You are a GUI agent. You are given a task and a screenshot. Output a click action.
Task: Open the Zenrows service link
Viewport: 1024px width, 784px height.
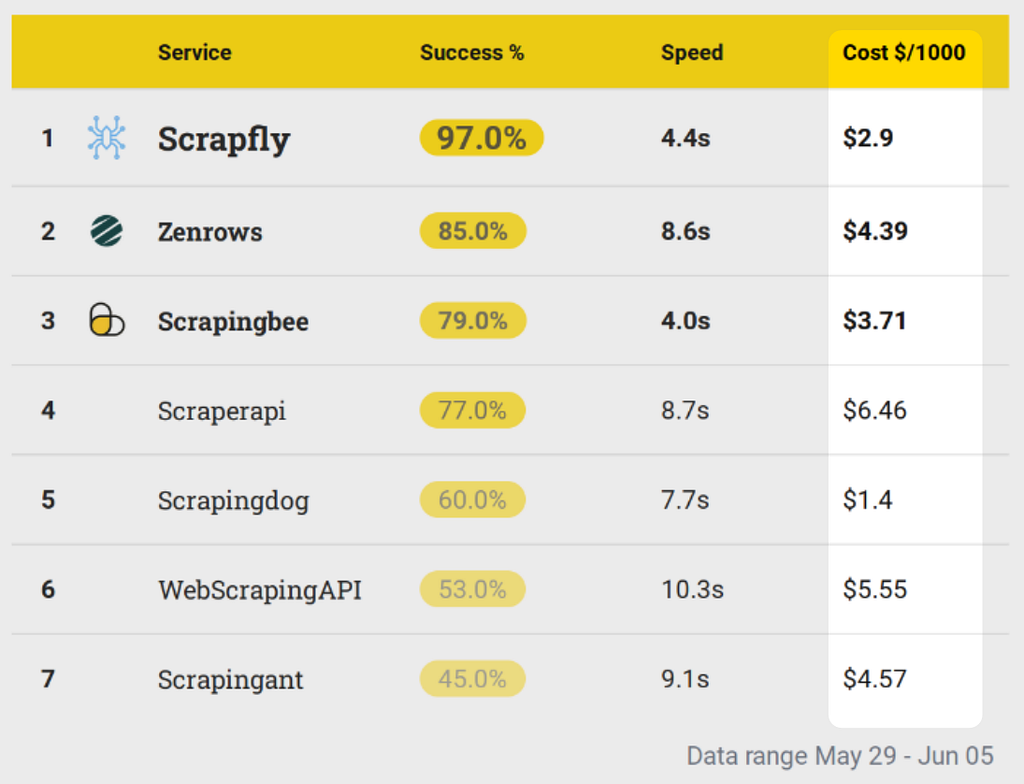[x=210, y=232]
